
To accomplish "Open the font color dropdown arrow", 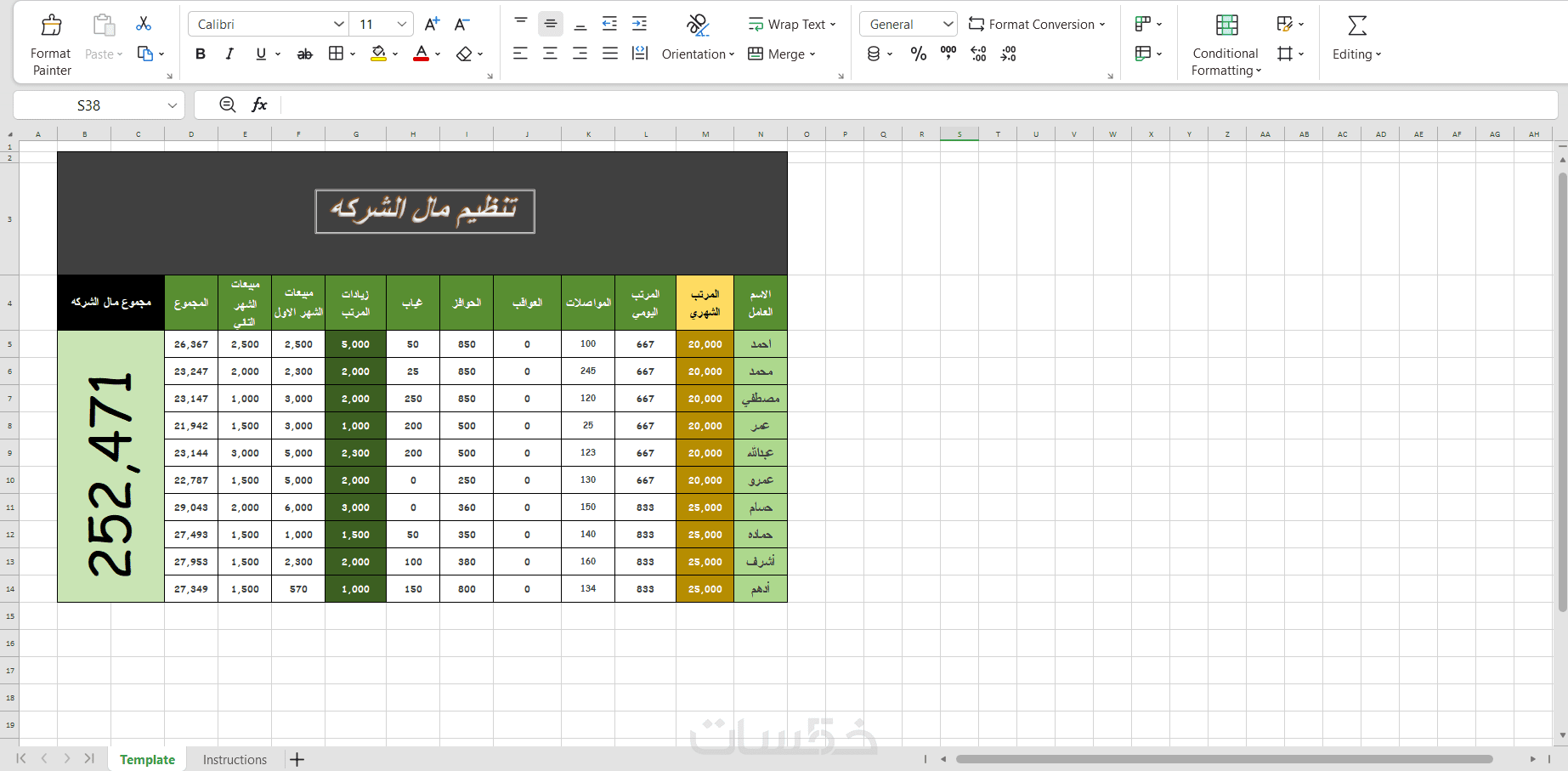I will click(x=438, y=54).
